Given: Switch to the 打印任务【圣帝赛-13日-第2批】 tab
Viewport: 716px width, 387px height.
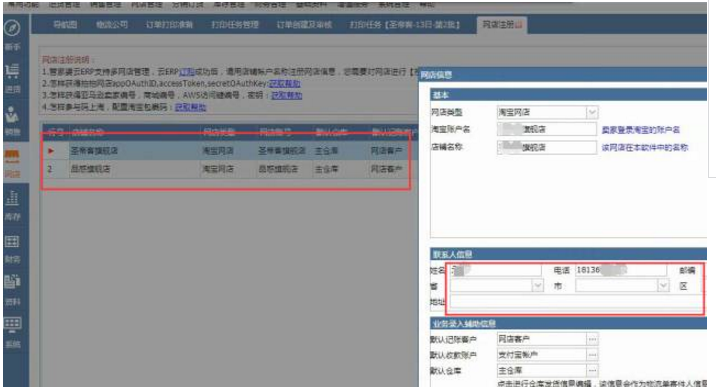Looking at the screenshot, I should pyautogui.click(x=405, y=25).
